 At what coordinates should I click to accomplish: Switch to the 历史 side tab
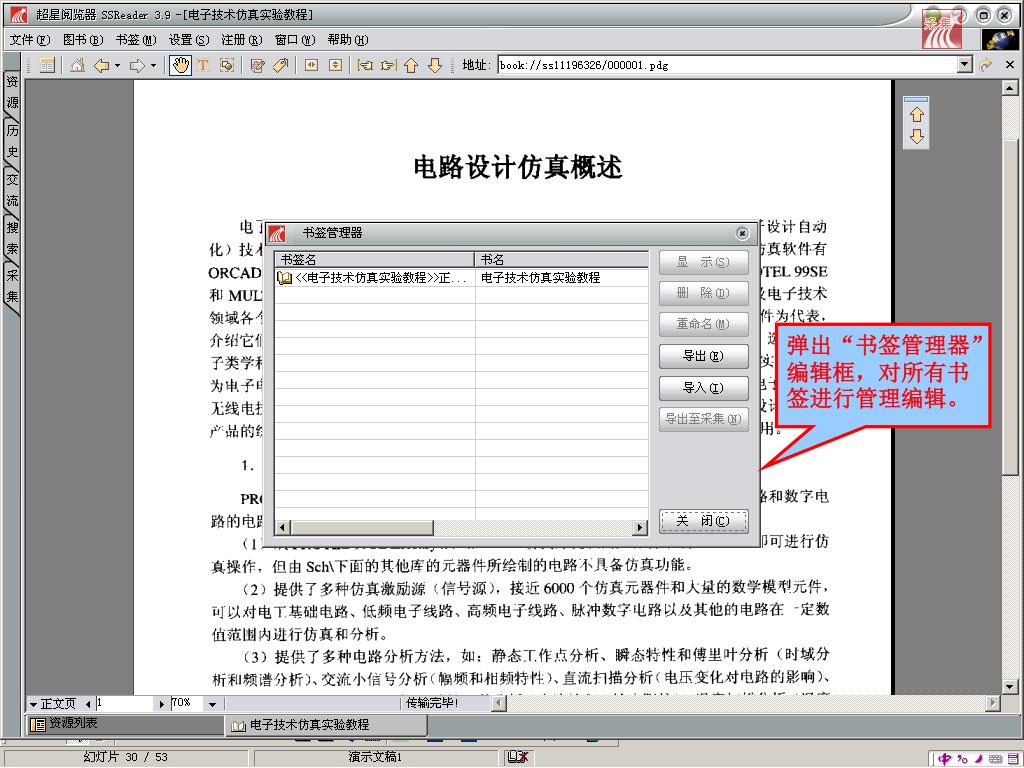[x=12, y=141]
